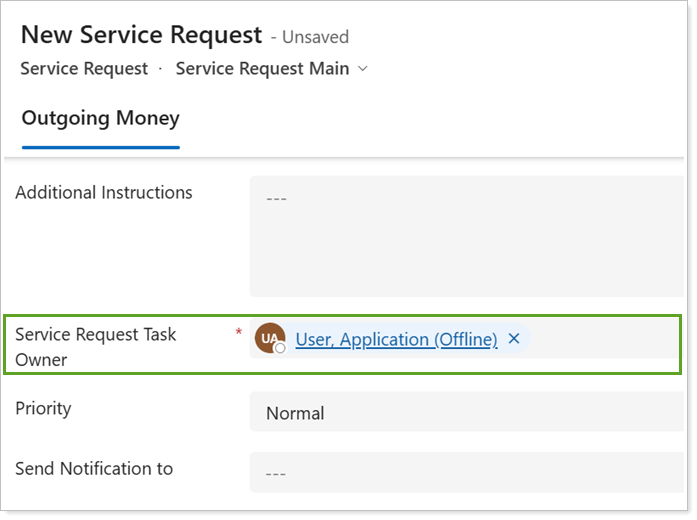The width and height of the screenshot is (697, 520).
Task: Click the New Service Request title
Action: click(x=141, y=35)
